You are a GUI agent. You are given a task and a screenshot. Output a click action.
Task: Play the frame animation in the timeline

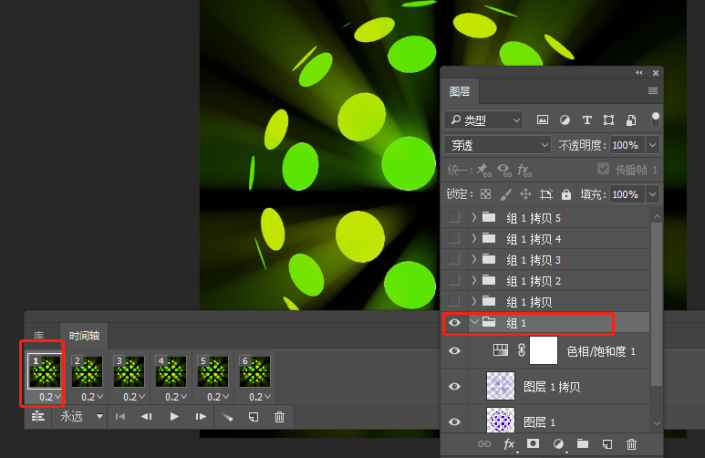pos(174,416)
